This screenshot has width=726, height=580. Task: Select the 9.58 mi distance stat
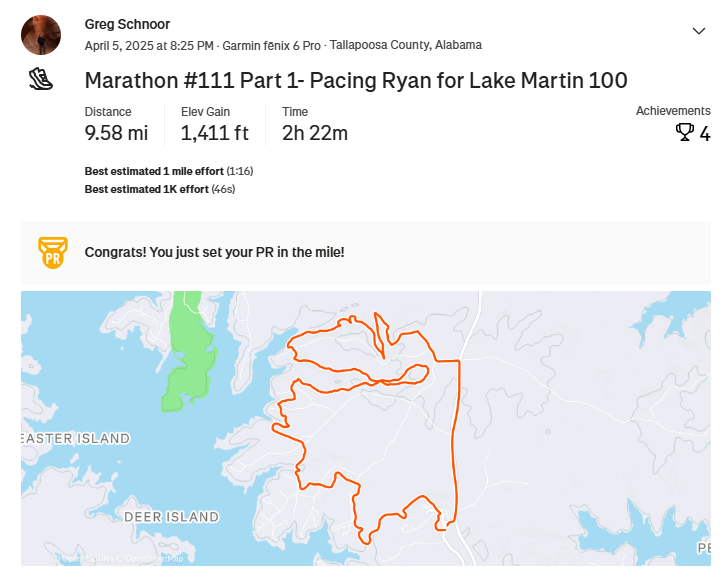coord(116,133)
